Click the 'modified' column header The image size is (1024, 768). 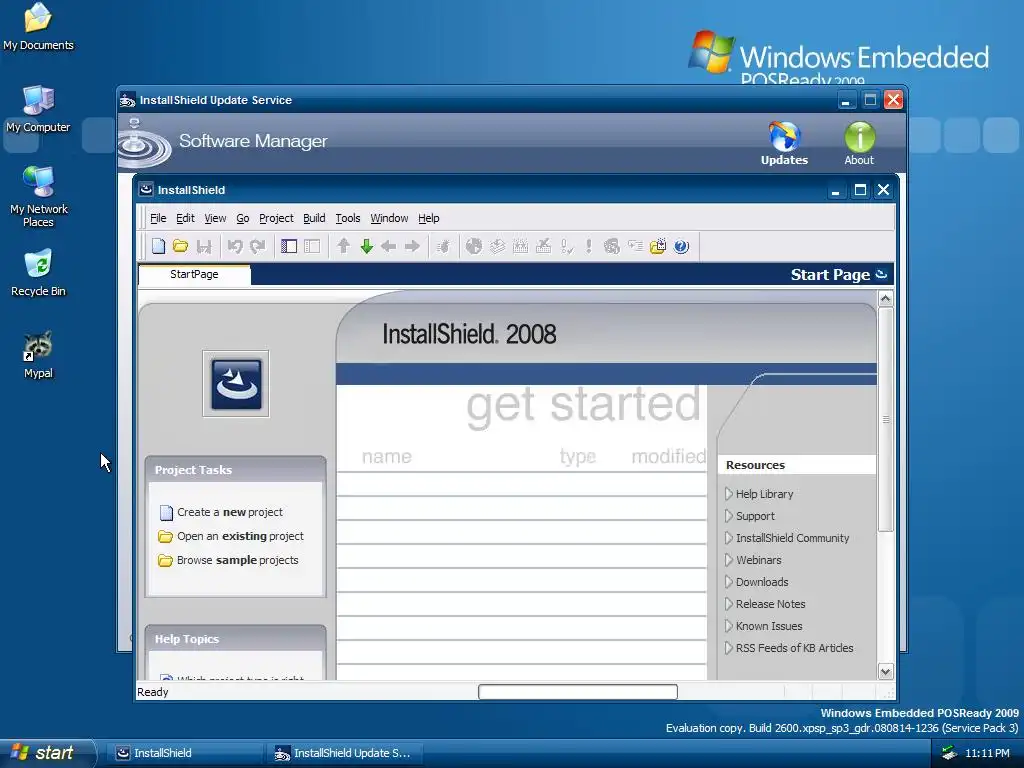click(669, 456)
